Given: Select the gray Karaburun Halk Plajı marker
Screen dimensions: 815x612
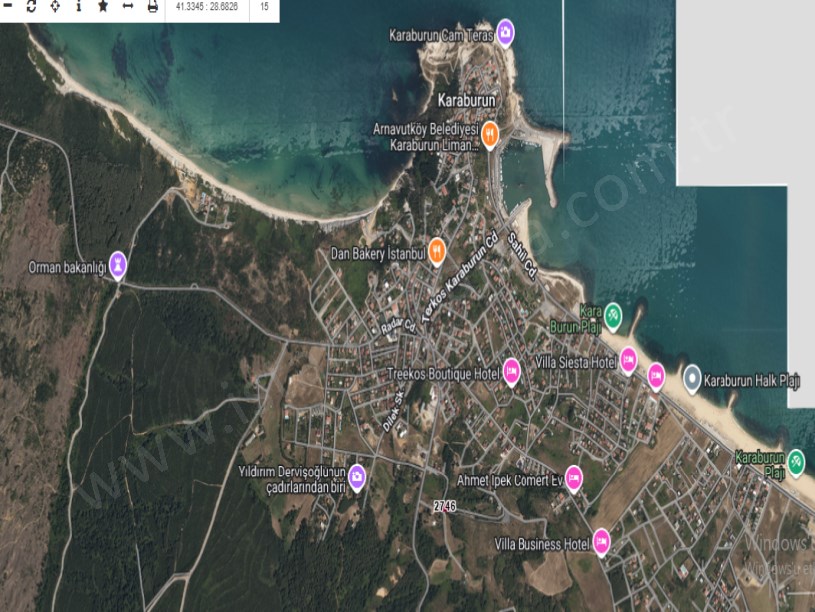Looking at the screenshot, I should click(694, 378).
